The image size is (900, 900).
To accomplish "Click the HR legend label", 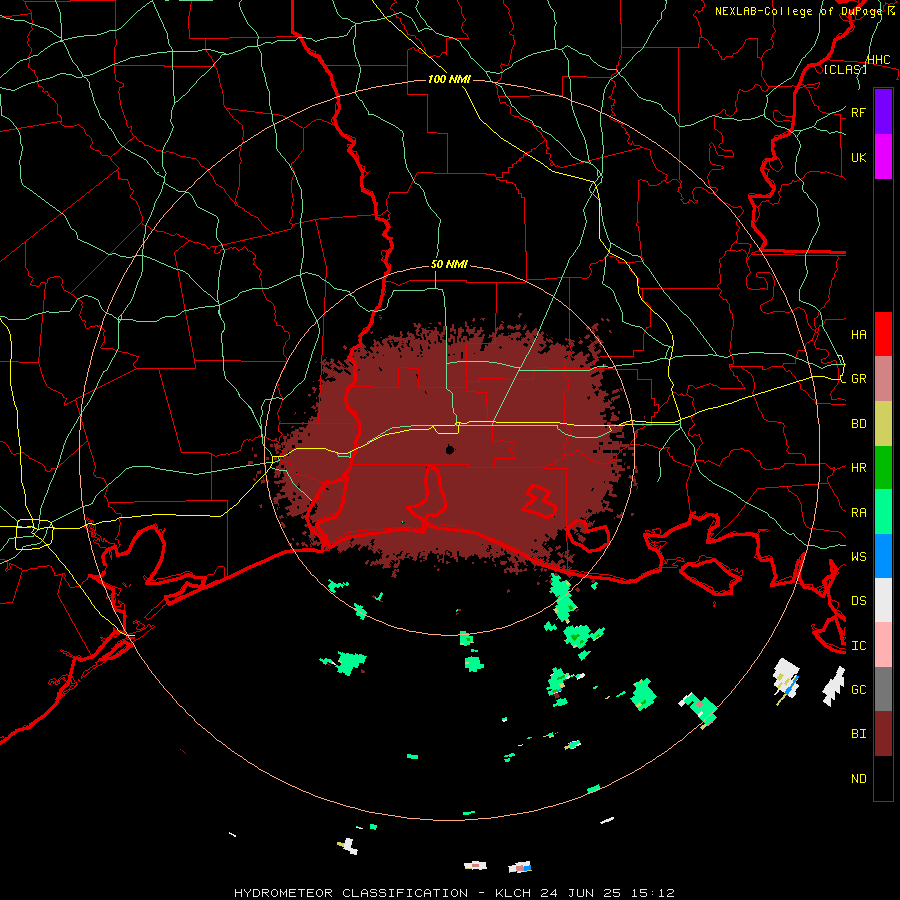I will click(x=859, y=468).
